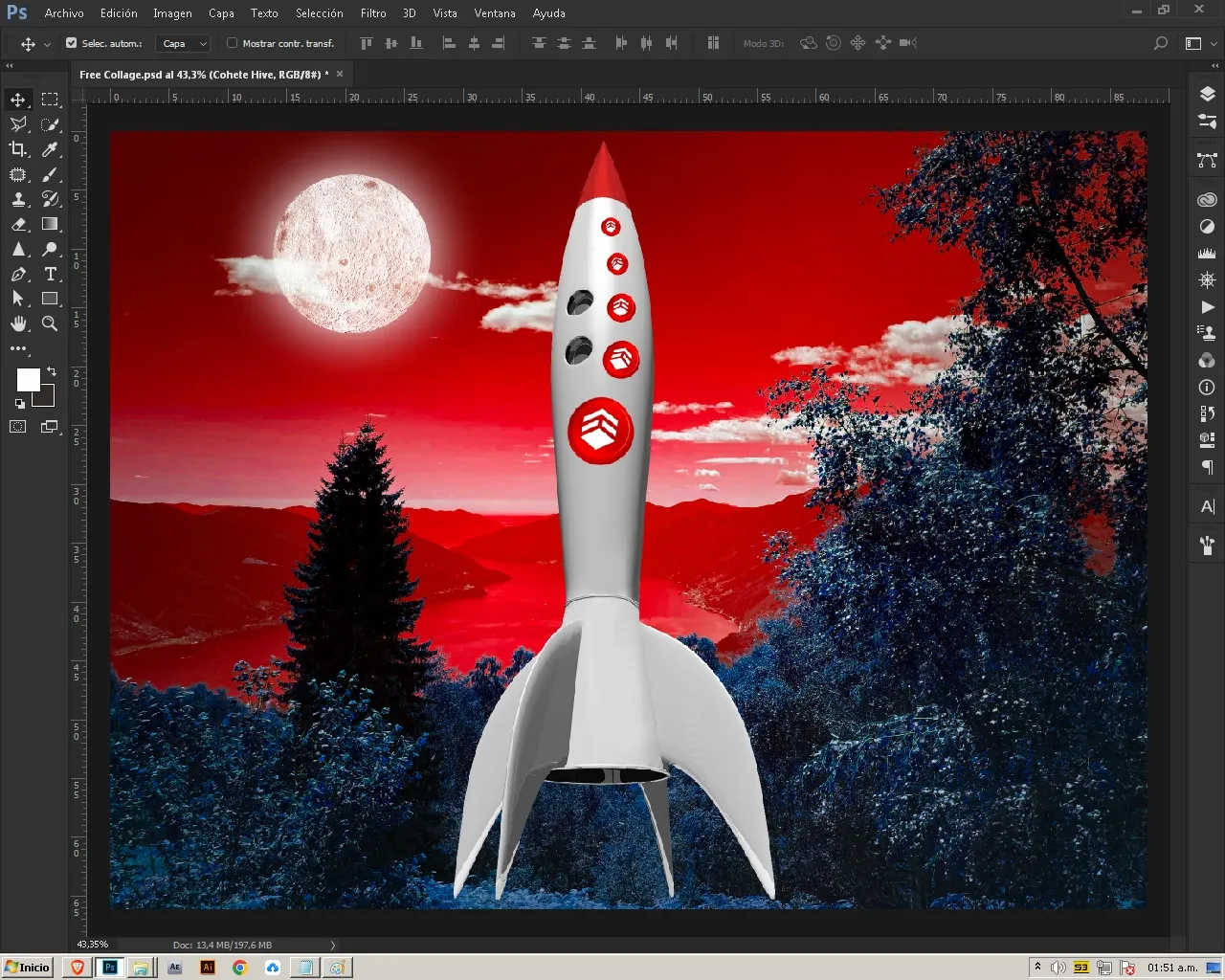Select the Polygonal Lasso tool

click(18, 124)
